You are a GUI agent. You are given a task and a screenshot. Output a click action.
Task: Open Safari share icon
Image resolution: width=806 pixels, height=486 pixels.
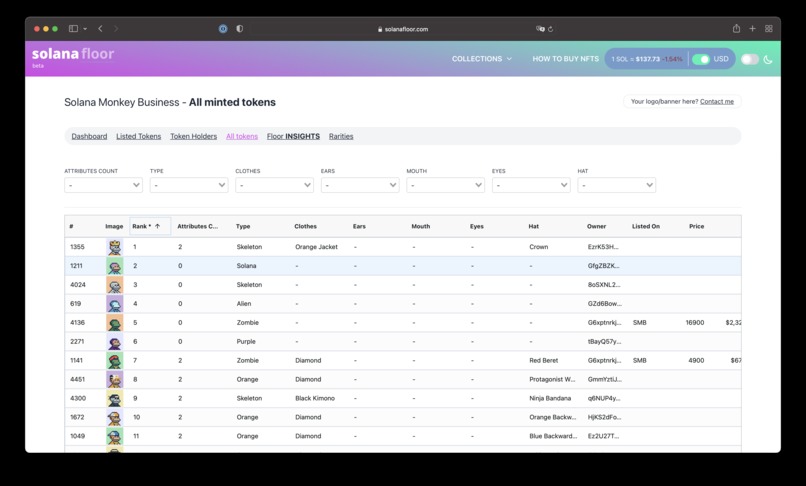(x=736, y=28)
